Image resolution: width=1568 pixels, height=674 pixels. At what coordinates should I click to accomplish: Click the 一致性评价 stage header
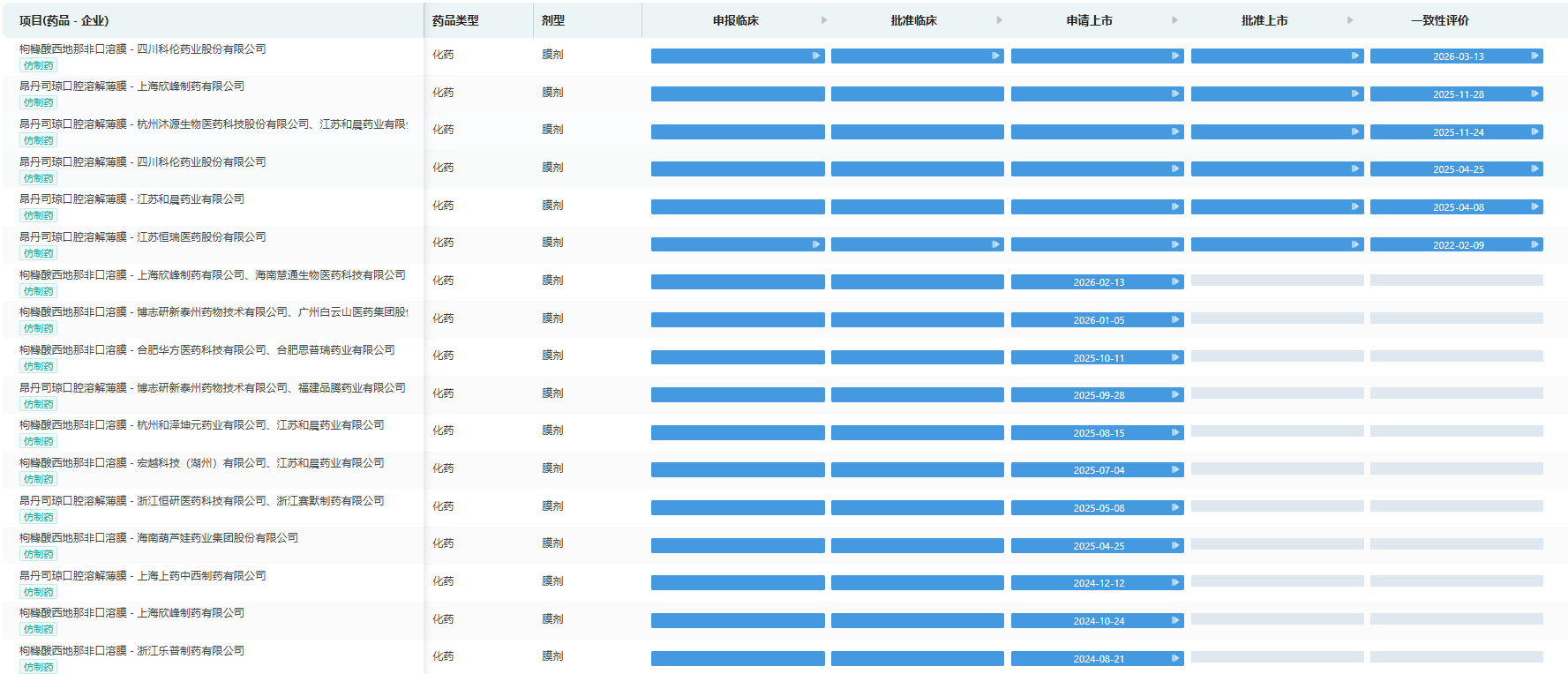[x=1439, y=20]
